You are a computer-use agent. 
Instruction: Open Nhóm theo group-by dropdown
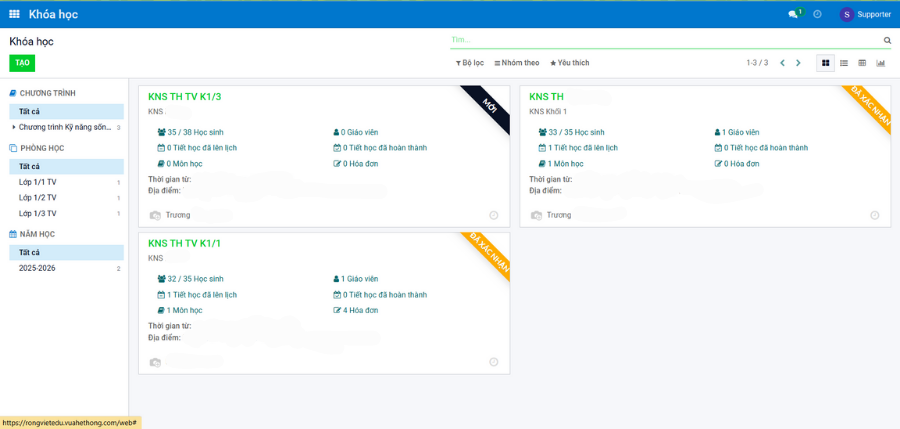point(517,63)
